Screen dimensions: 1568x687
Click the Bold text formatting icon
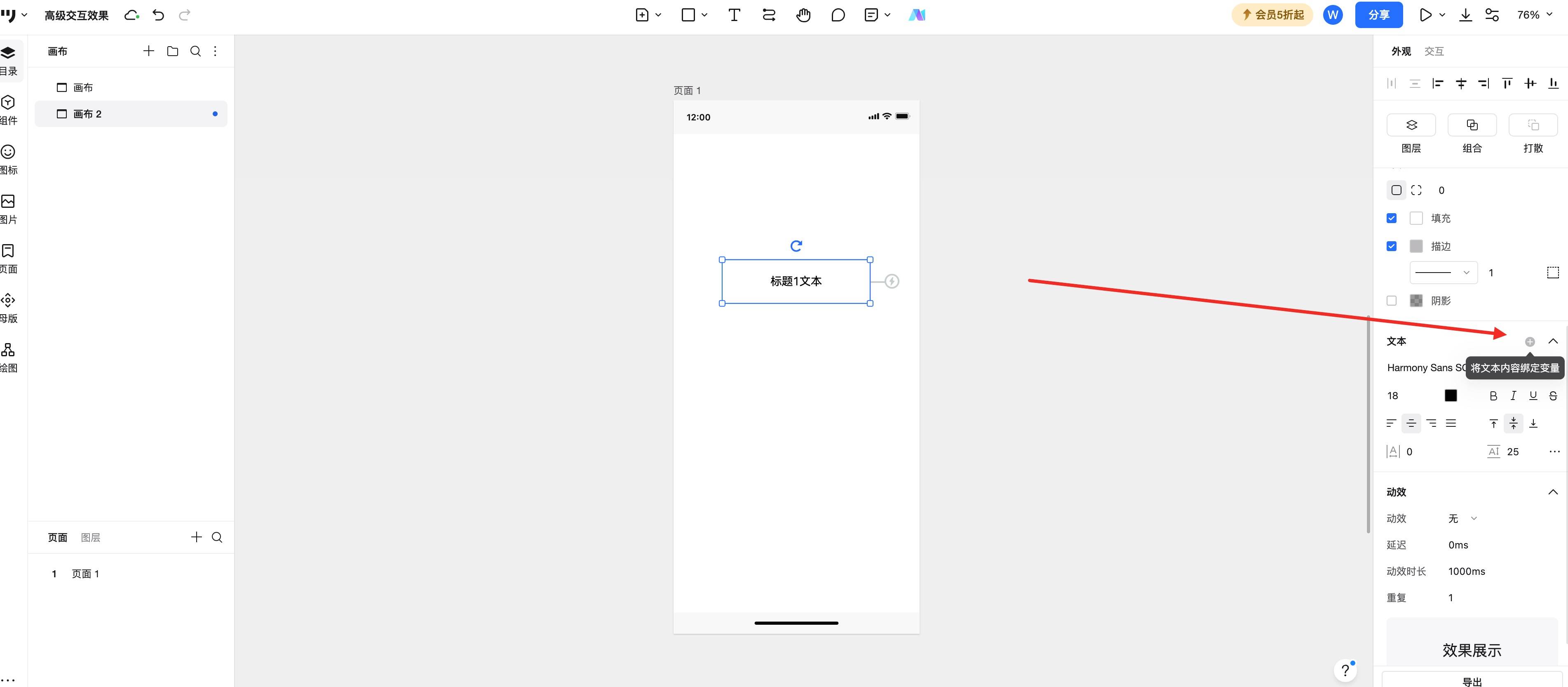point(1493,396)
